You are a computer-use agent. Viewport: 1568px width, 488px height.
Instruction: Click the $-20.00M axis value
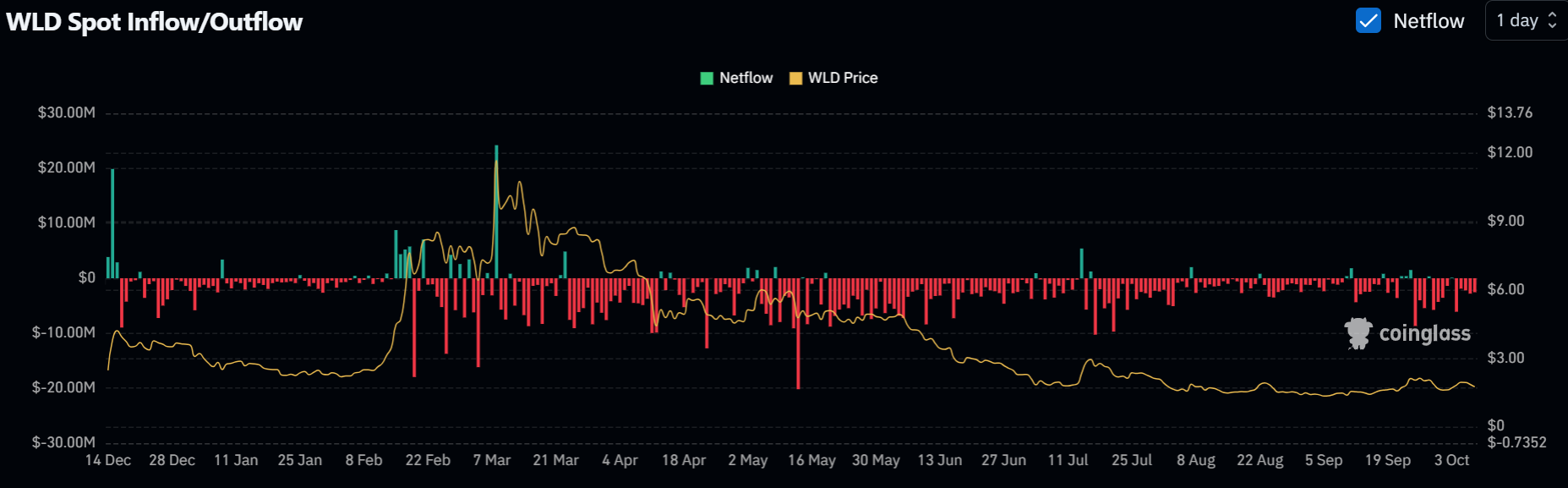[x=63, y=387]
